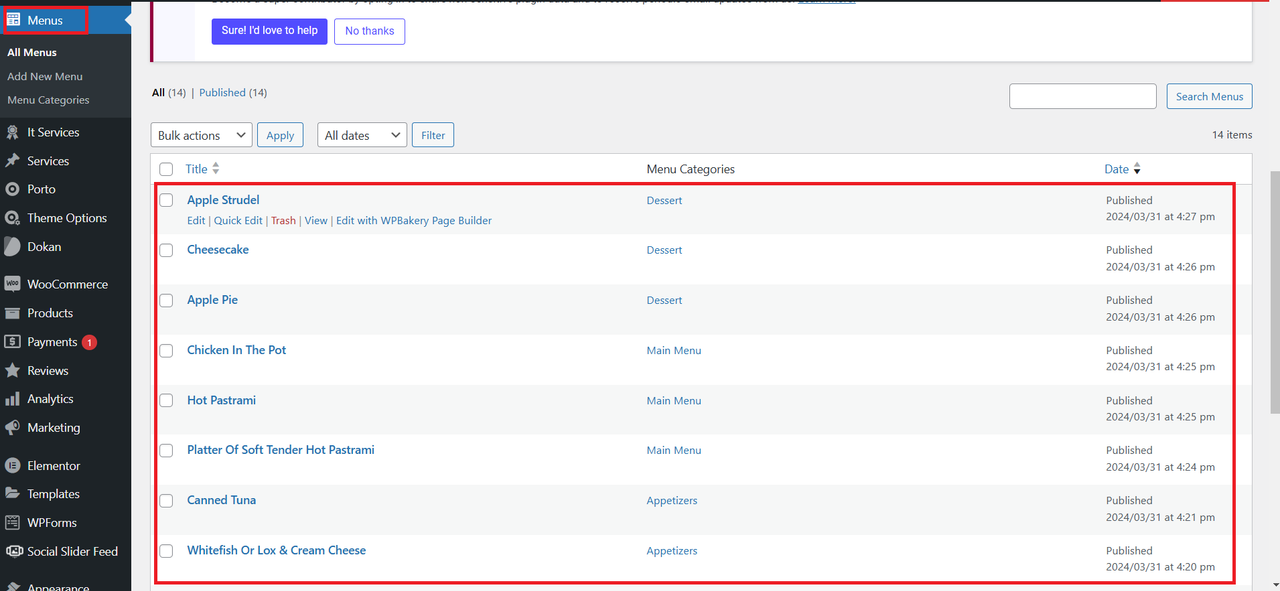Click the Payments dollar icon
The height and width of the screenshot is (591, 1280).
pyautogui.click(x=13, y=342)
